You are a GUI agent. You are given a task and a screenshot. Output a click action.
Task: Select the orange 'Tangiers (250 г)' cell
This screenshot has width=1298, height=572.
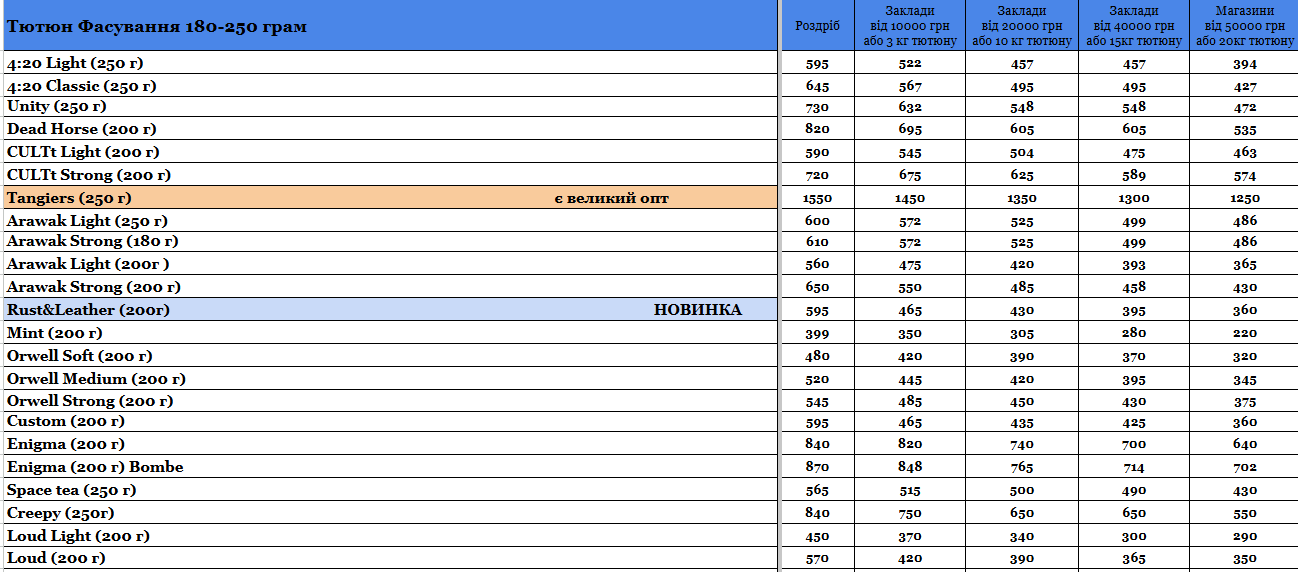(x=389, y=198)
